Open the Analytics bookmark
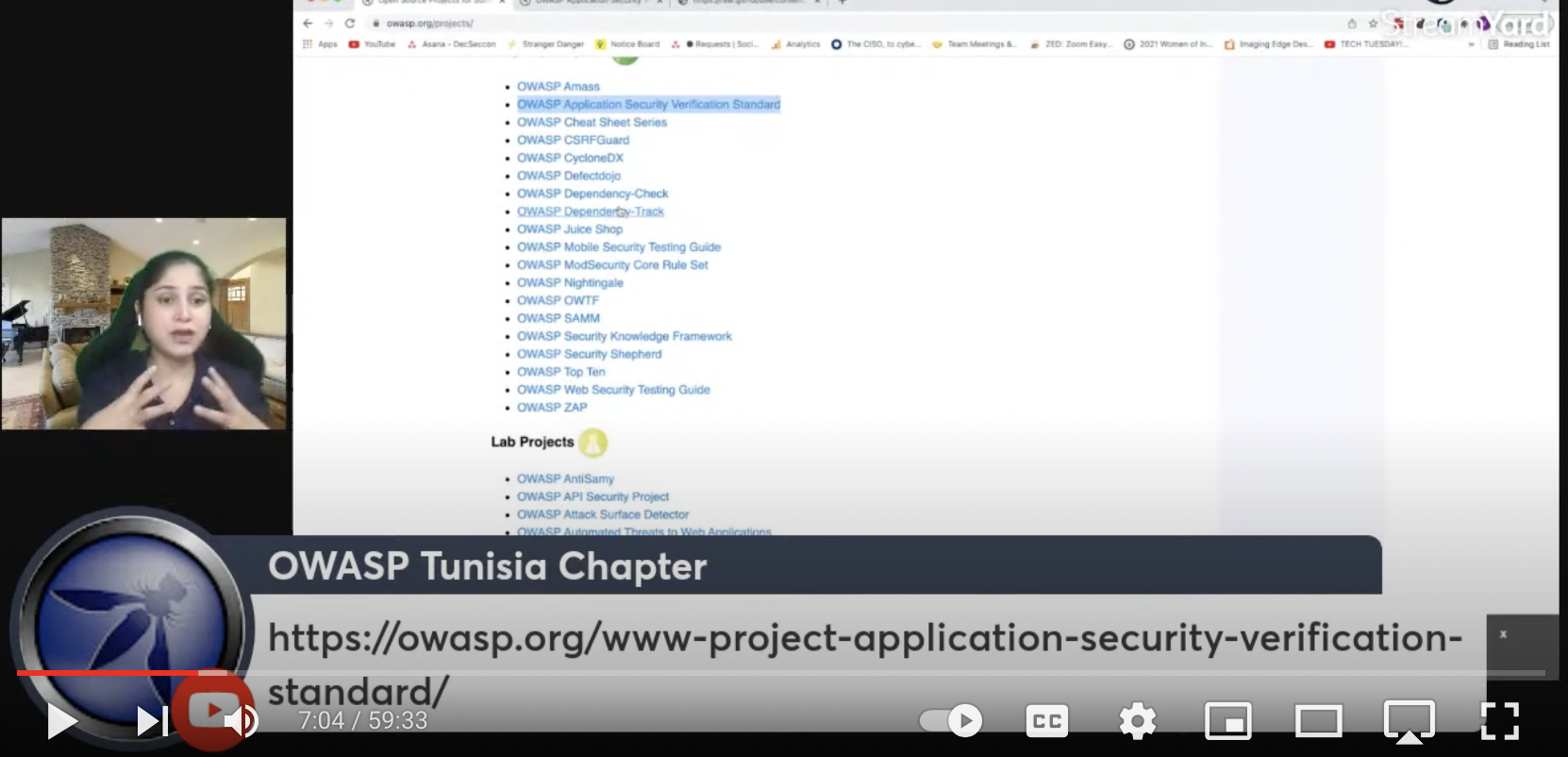The width and height of the screenshot is (1568, 757). pyautogui.click(x=796, y=44)
